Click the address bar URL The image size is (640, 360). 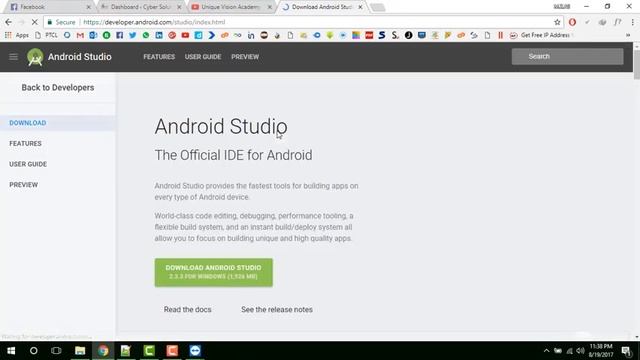tap(154, 22)
